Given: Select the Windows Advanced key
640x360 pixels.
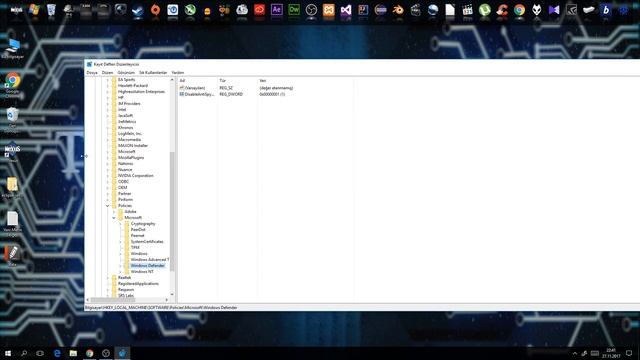Looking at the screenshot, I should coord(149,260).
